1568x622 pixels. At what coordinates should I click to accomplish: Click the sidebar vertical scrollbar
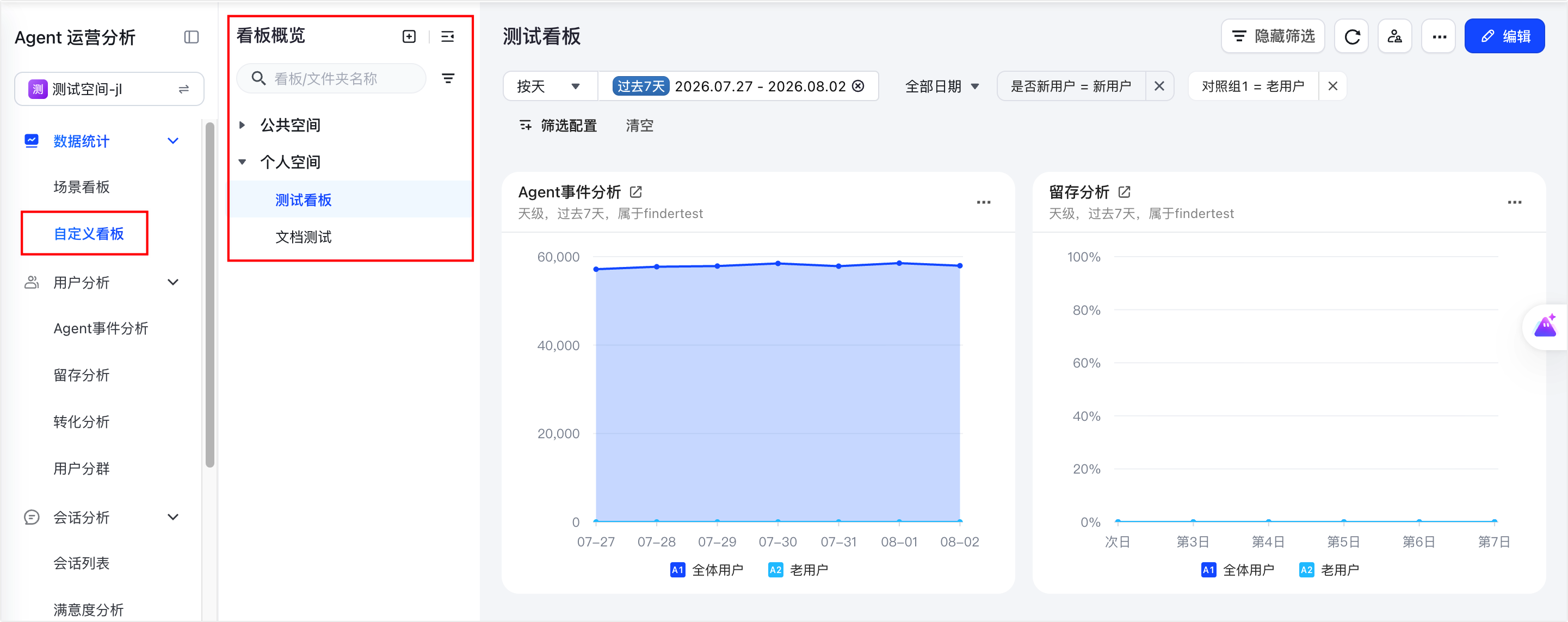(210, 295)
